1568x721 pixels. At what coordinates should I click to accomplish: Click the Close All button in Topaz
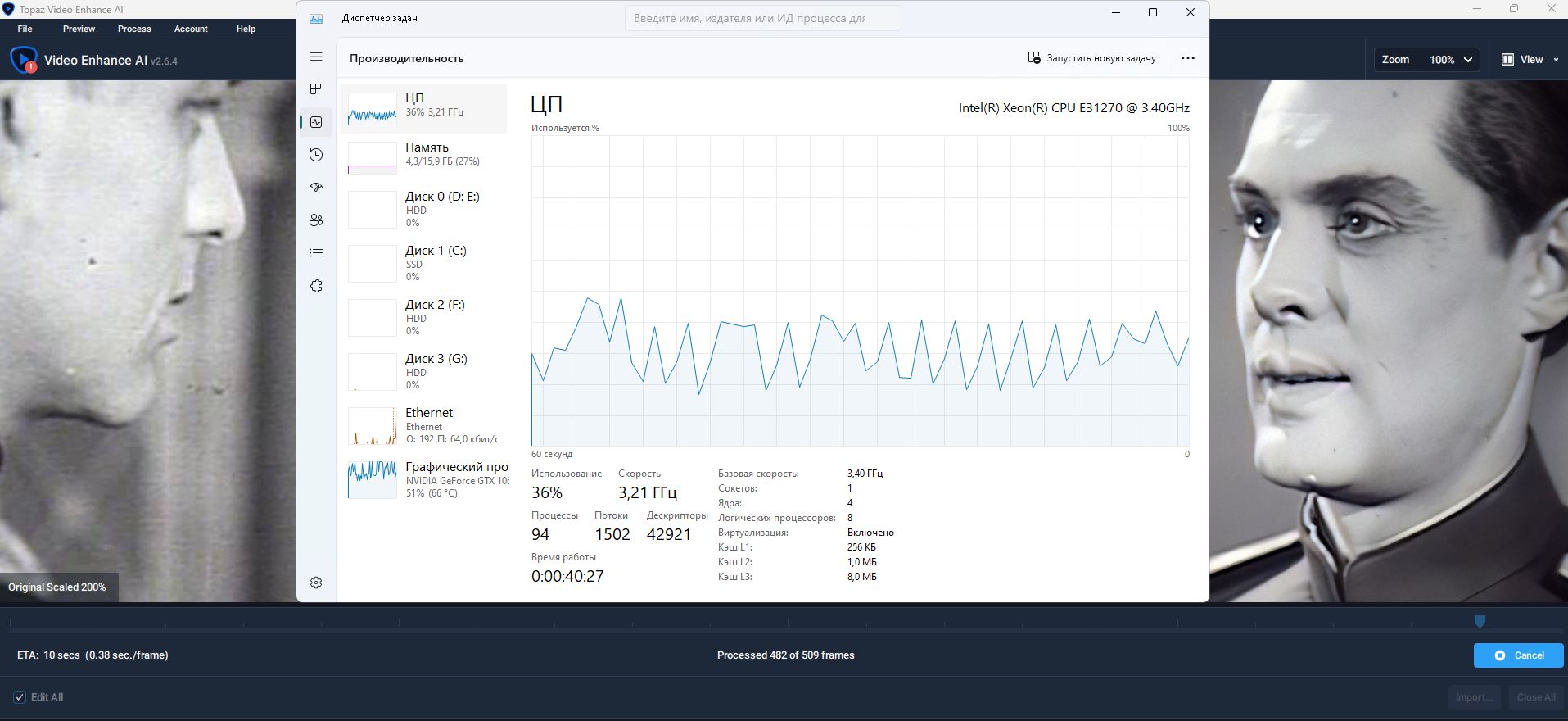pos(1535,697)
